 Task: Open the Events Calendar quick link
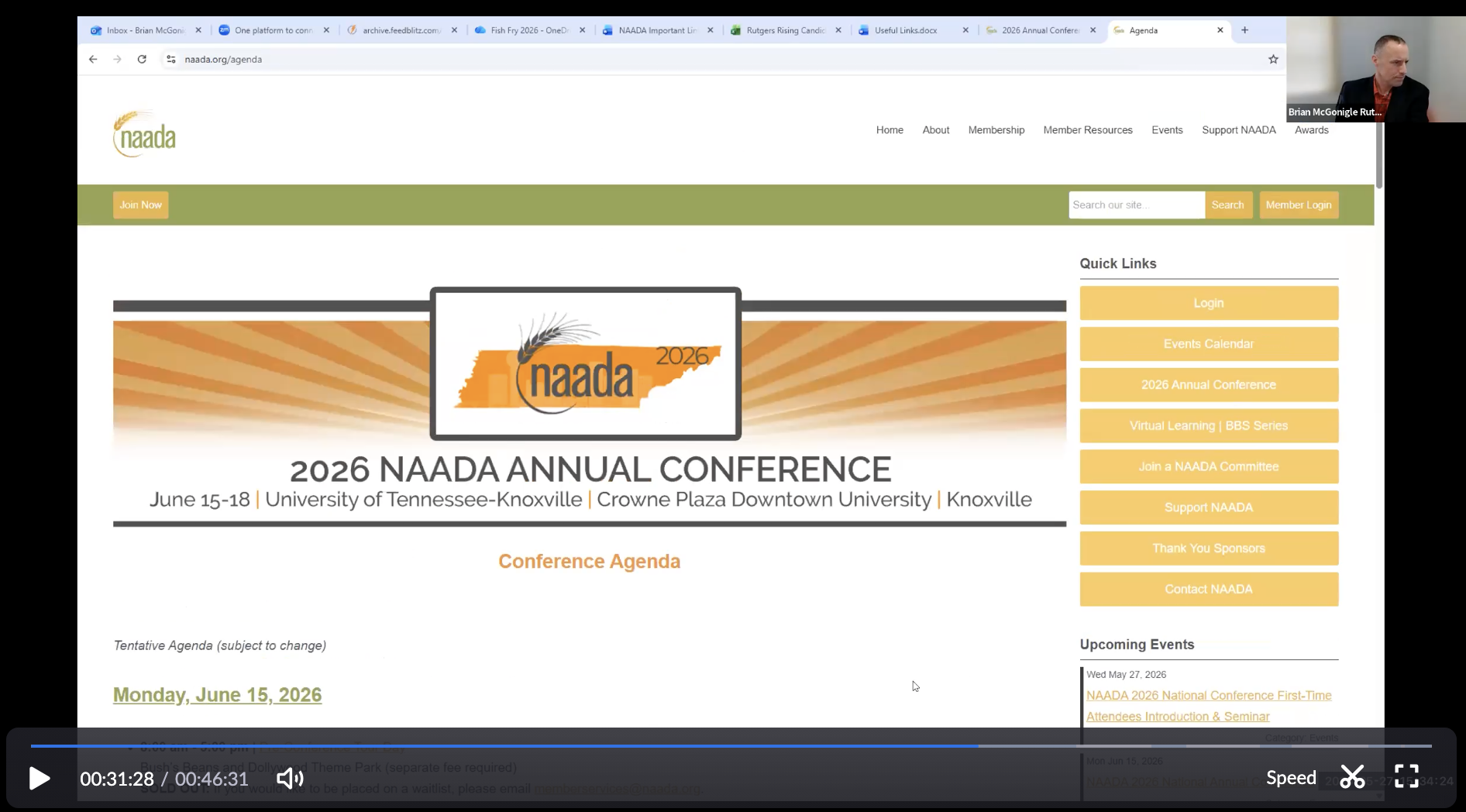point(1209,344)
